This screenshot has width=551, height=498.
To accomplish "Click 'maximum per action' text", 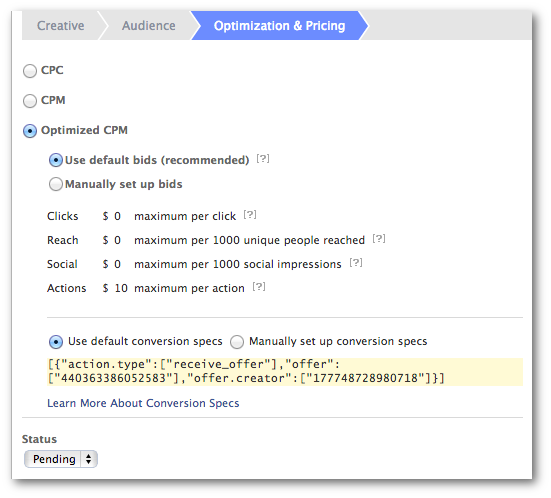I will (x=189, y=288).
